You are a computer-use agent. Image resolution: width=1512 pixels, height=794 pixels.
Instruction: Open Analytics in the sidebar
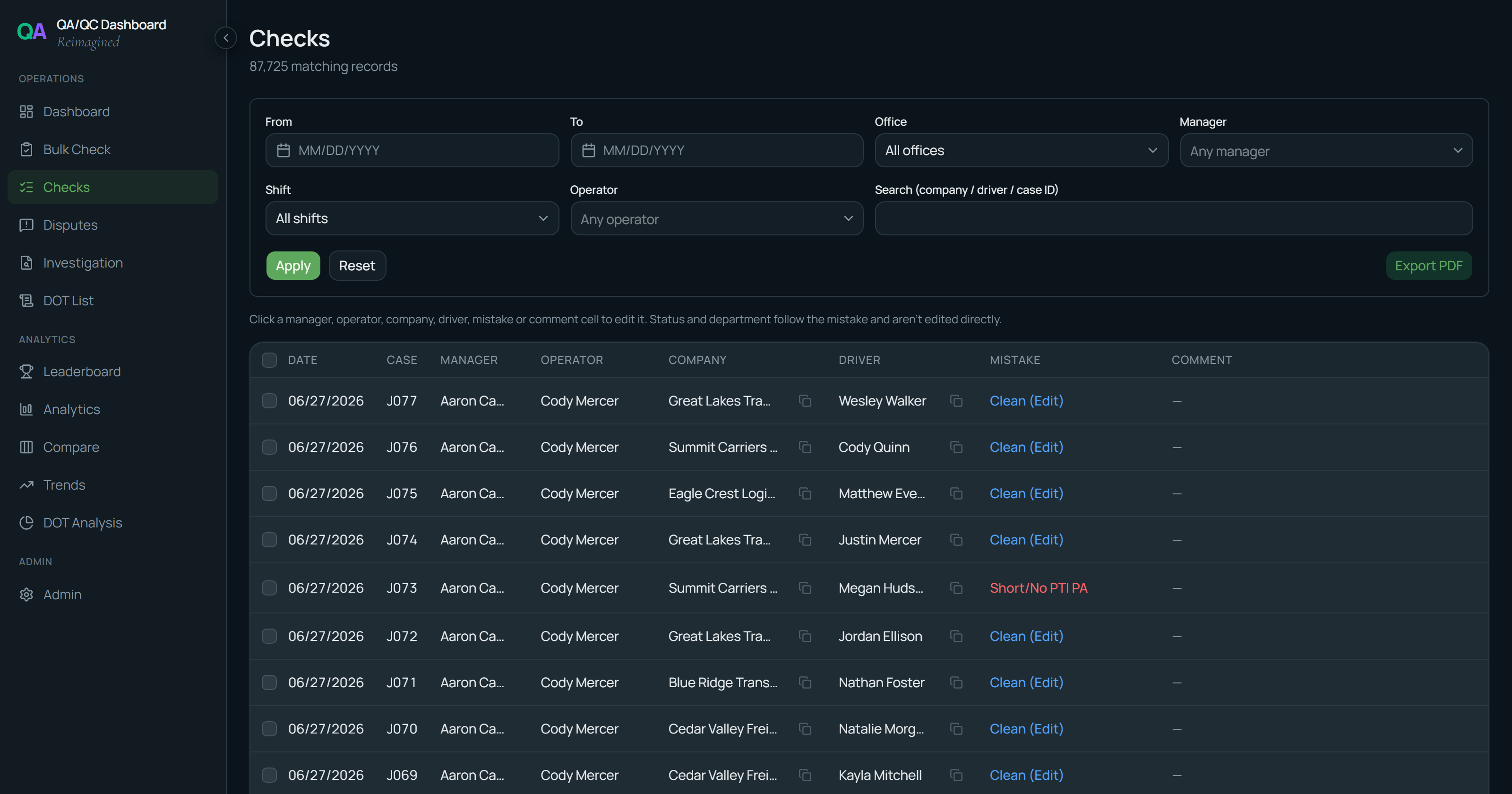tap(113, 409)
